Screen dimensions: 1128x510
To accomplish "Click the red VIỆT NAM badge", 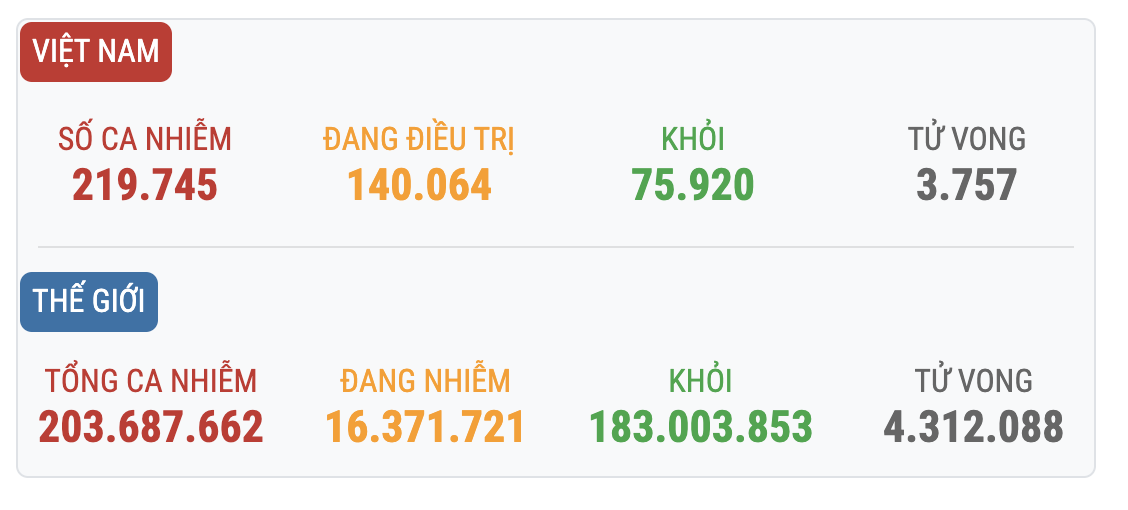I will pyautogui.click(x=96, y=52).
